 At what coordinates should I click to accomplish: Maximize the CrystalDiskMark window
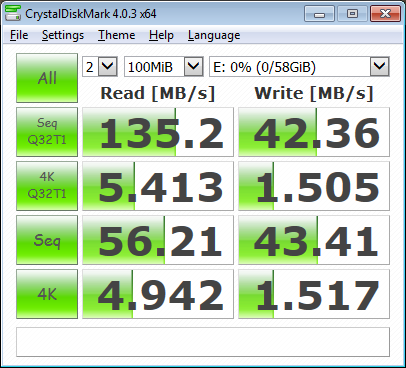pos(352,14)
